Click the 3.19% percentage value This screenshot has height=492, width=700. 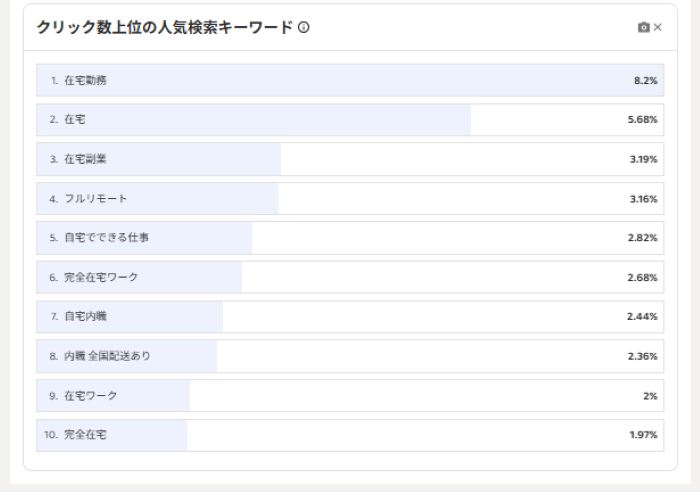642,159
